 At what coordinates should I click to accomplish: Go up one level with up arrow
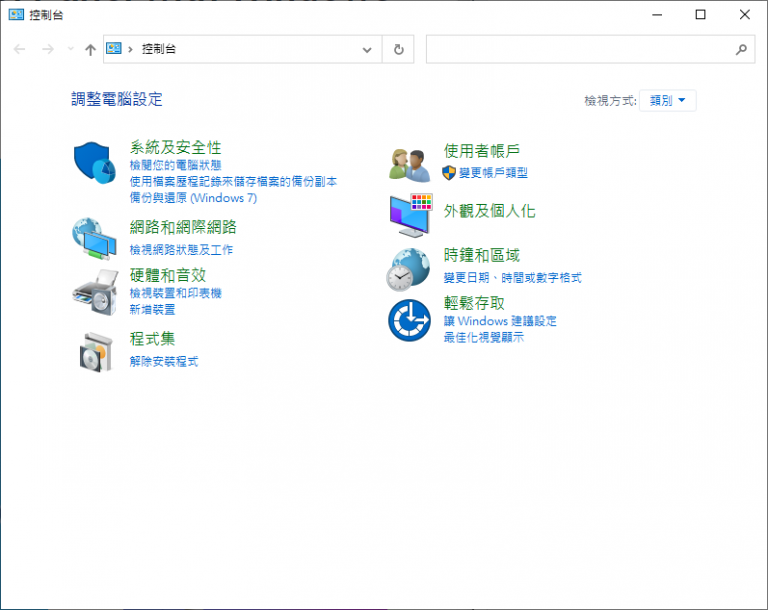click(90, 49)
